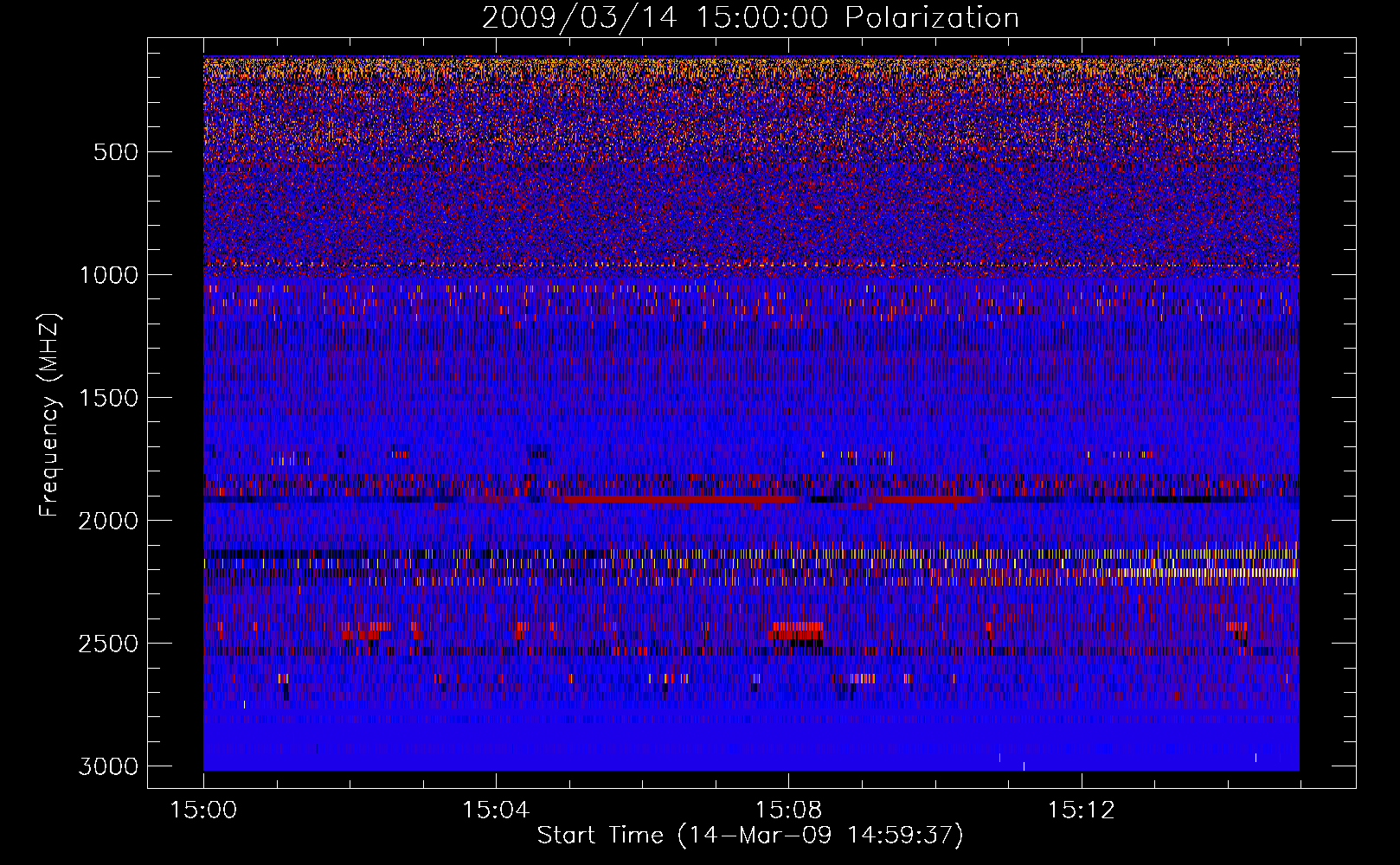This screenshot has height=865, width=1400.
Task: Click the plot title '2009/03/14 15:00:00 Polarization'
Action: [x=750, y=18]
